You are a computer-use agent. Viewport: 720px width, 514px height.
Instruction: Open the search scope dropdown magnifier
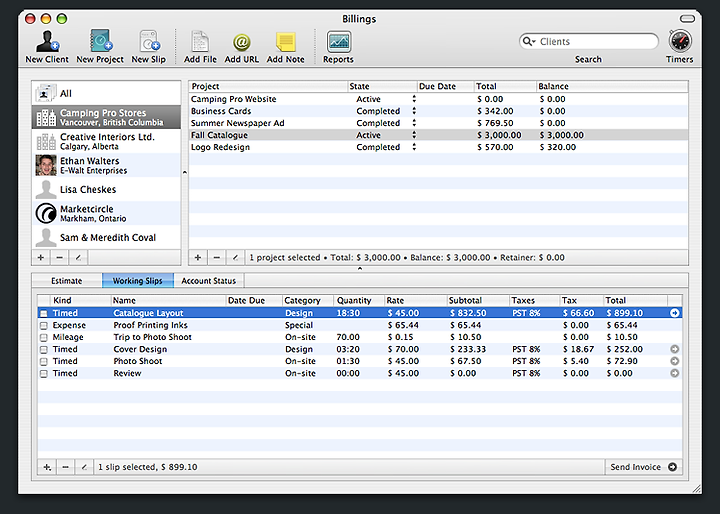pyautogui.click(x=529, y=41)
